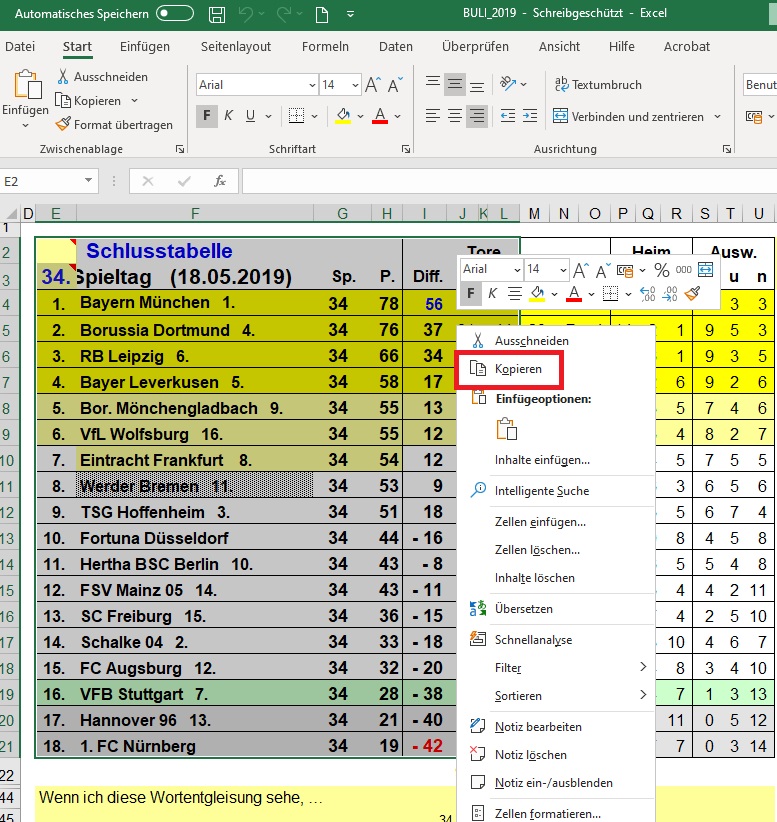Choose Übersetzen in context menu

click(x=556, y=609)
